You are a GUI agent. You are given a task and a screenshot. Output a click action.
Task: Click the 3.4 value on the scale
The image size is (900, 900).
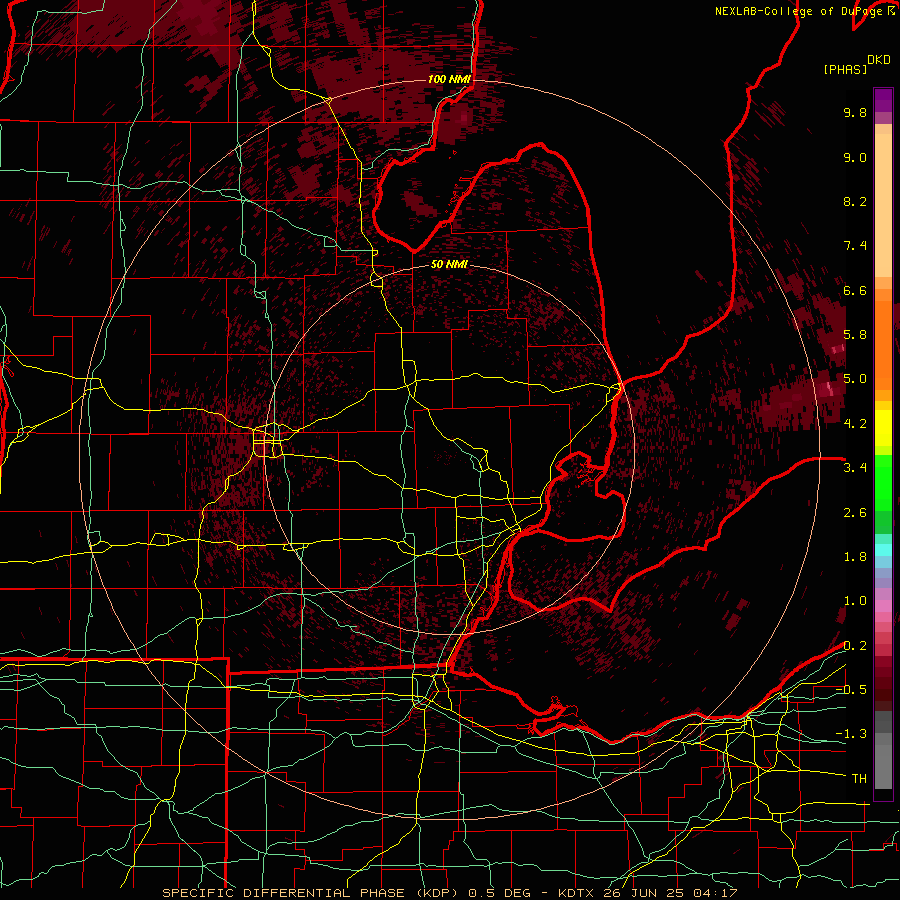pyautogui.click(x=855, y=468)
